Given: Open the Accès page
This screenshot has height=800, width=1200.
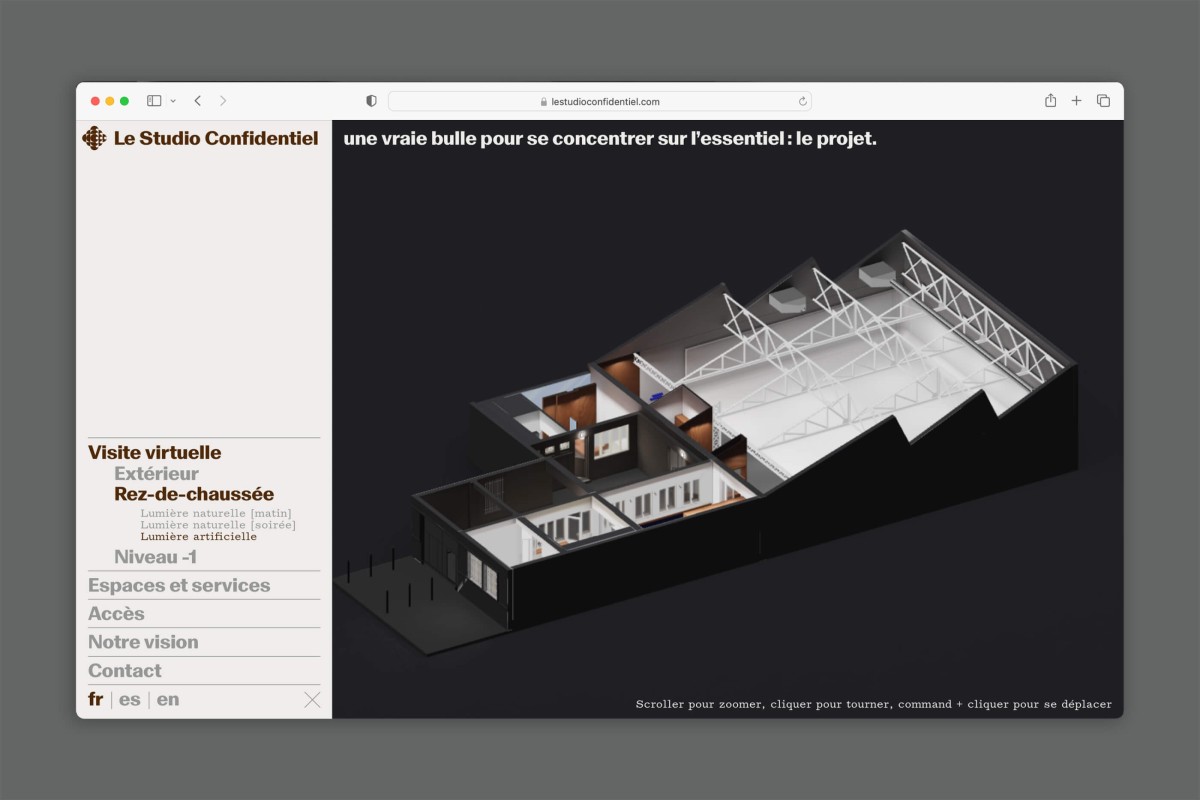Looking at the screenshot, I should [x=117, y=613].
